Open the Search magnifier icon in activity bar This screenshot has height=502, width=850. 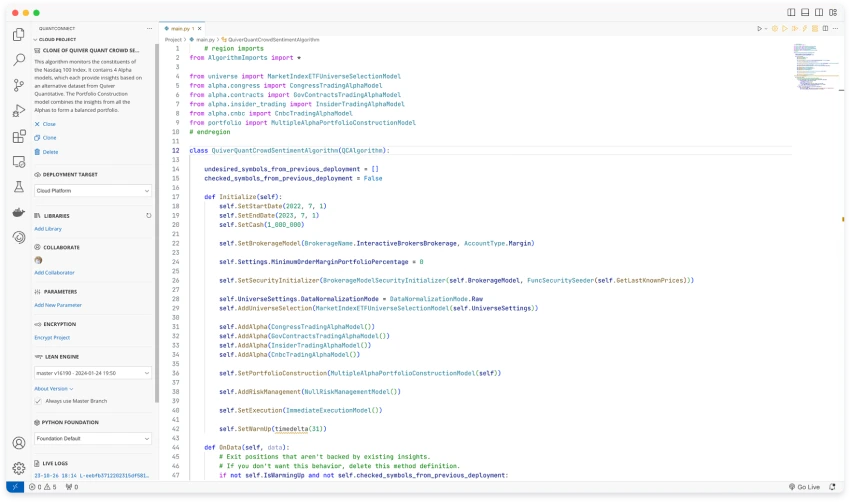18,60
